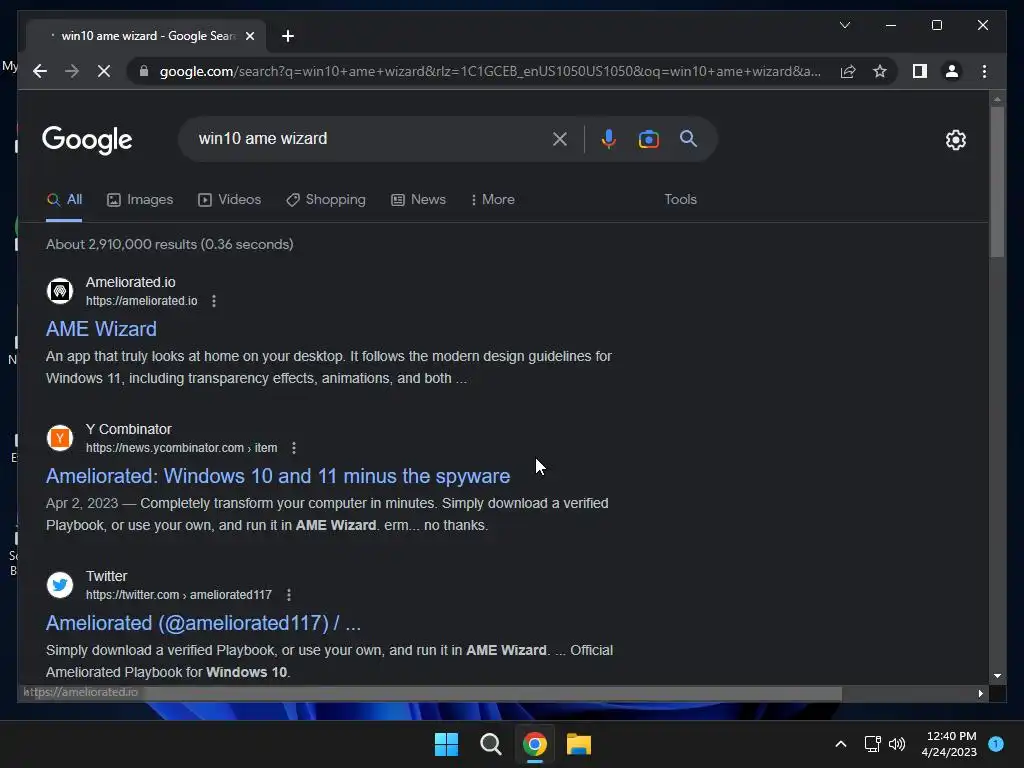The height and width of the screenshot is (768, 1024).
Task: Switch to the Images tab
Action: click(140, 199)
